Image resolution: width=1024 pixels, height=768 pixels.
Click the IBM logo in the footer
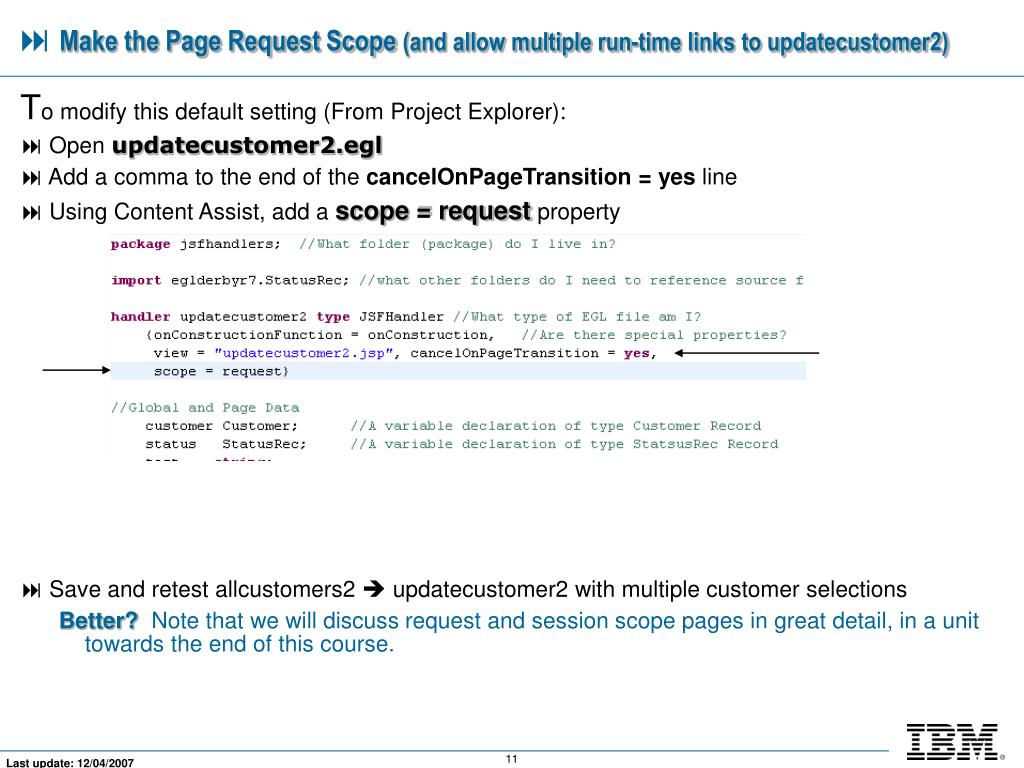951,741
